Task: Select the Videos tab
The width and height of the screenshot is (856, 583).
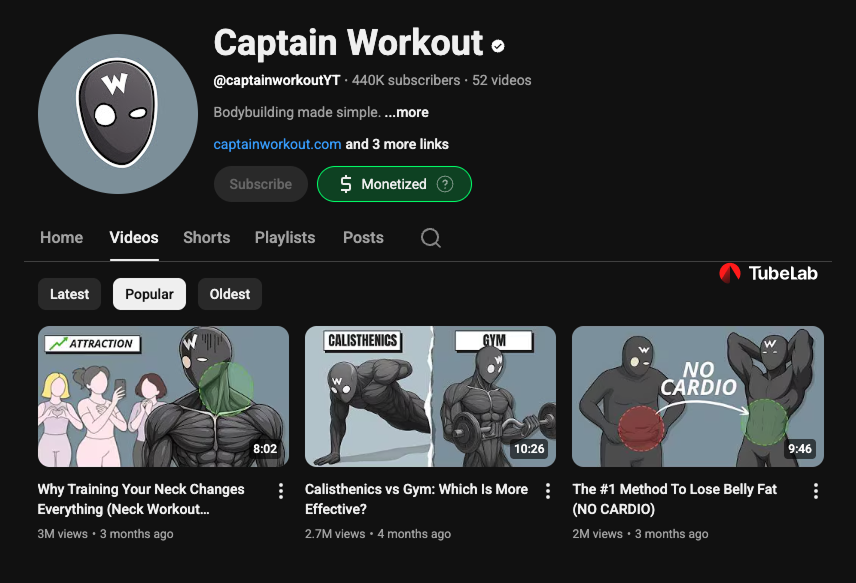Action: (x=134, y=237)
